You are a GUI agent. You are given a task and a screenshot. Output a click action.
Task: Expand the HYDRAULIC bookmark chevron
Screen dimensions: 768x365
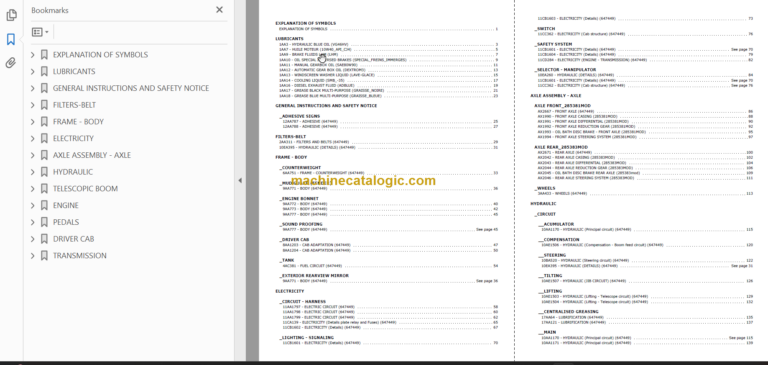(33, 172)
